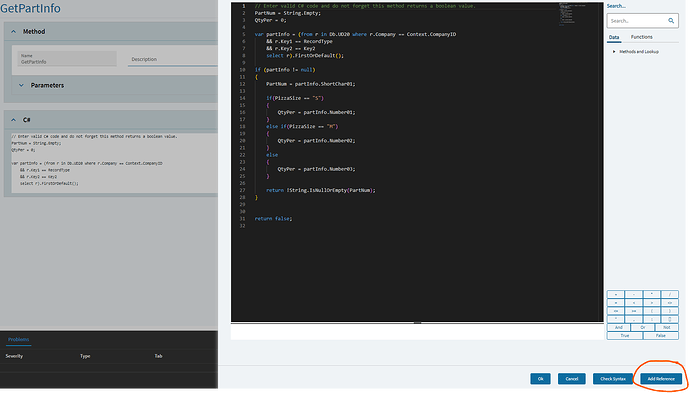Viewport: 690px width, 393px height.
Task: Insert the And logical operator
Action: click(x=619, y=327)
